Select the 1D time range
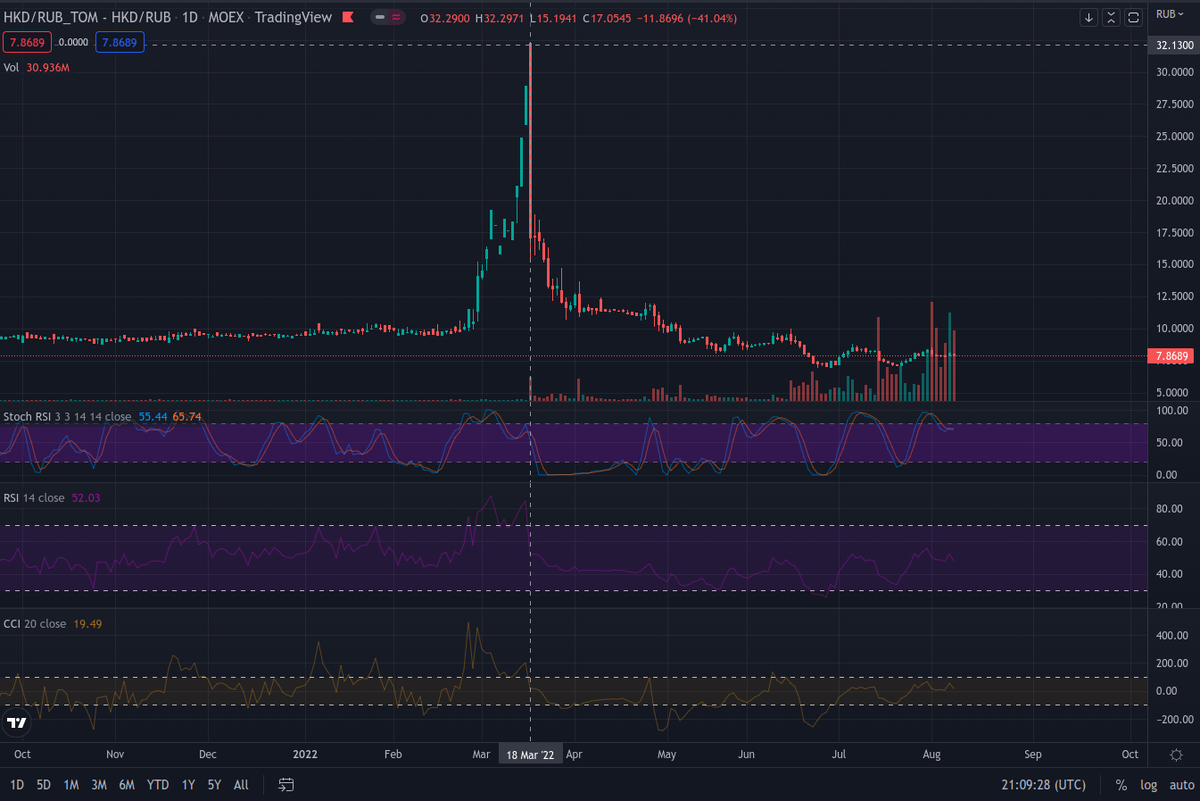The width and height of the screenshot is (1200, 801). coord(18,785)
